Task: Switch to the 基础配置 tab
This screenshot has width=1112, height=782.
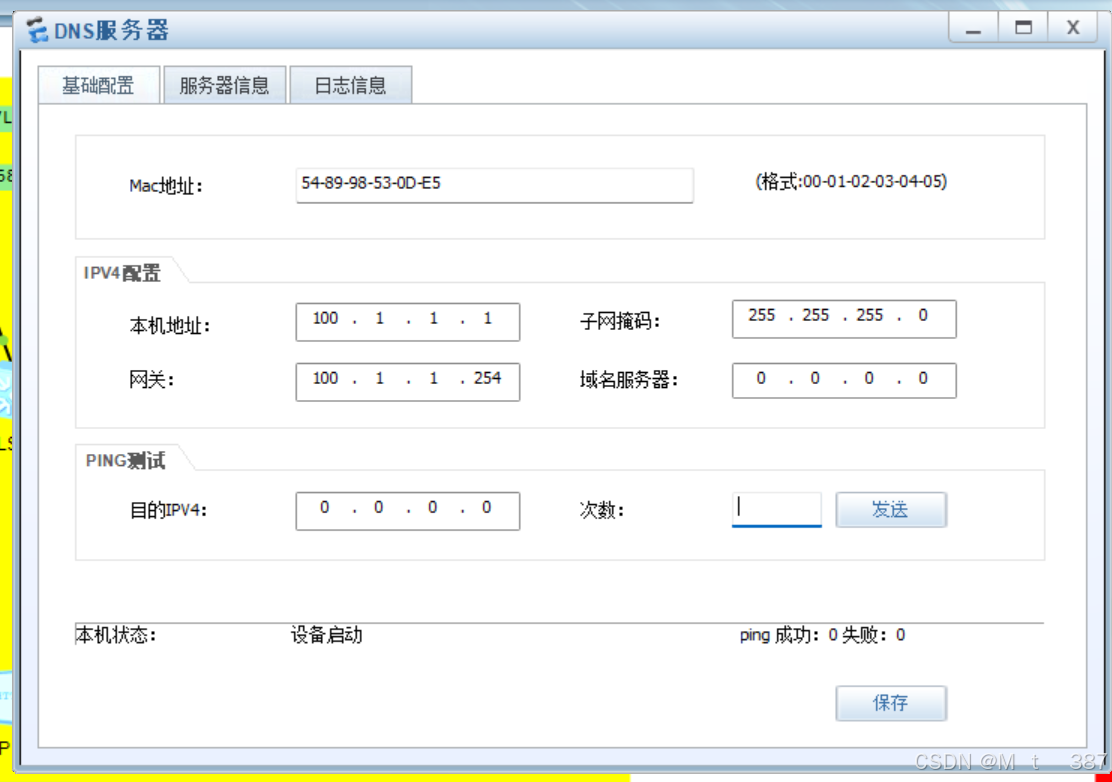Action: 99,86
